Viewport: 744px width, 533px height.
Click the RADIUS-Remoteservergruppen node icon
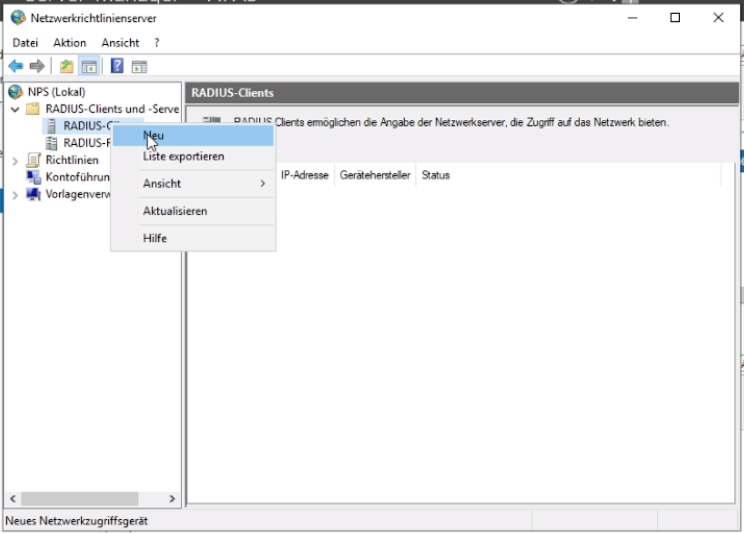pos(51,143)
